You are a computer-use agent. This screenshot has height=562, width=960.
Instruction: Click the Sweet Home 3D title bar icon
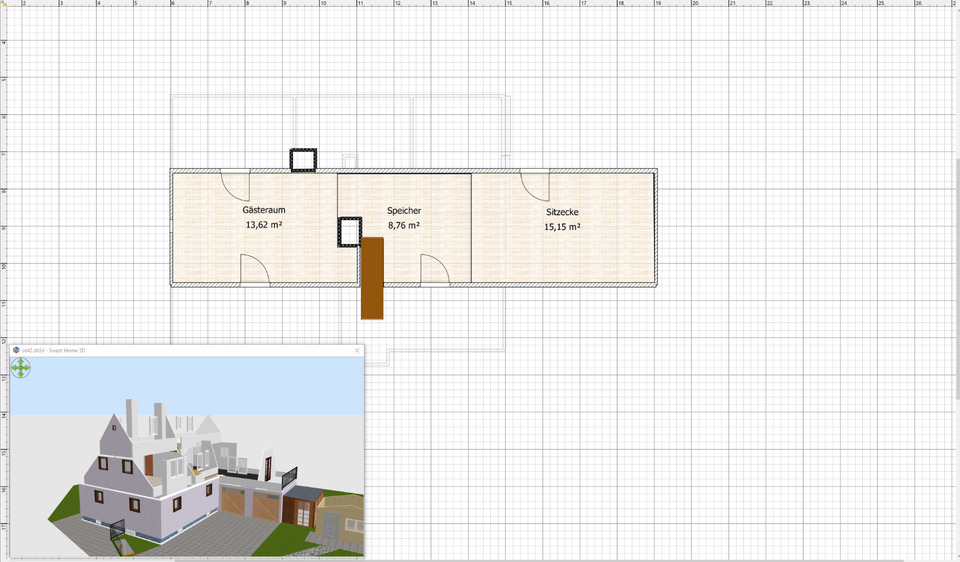pos(16,351)
